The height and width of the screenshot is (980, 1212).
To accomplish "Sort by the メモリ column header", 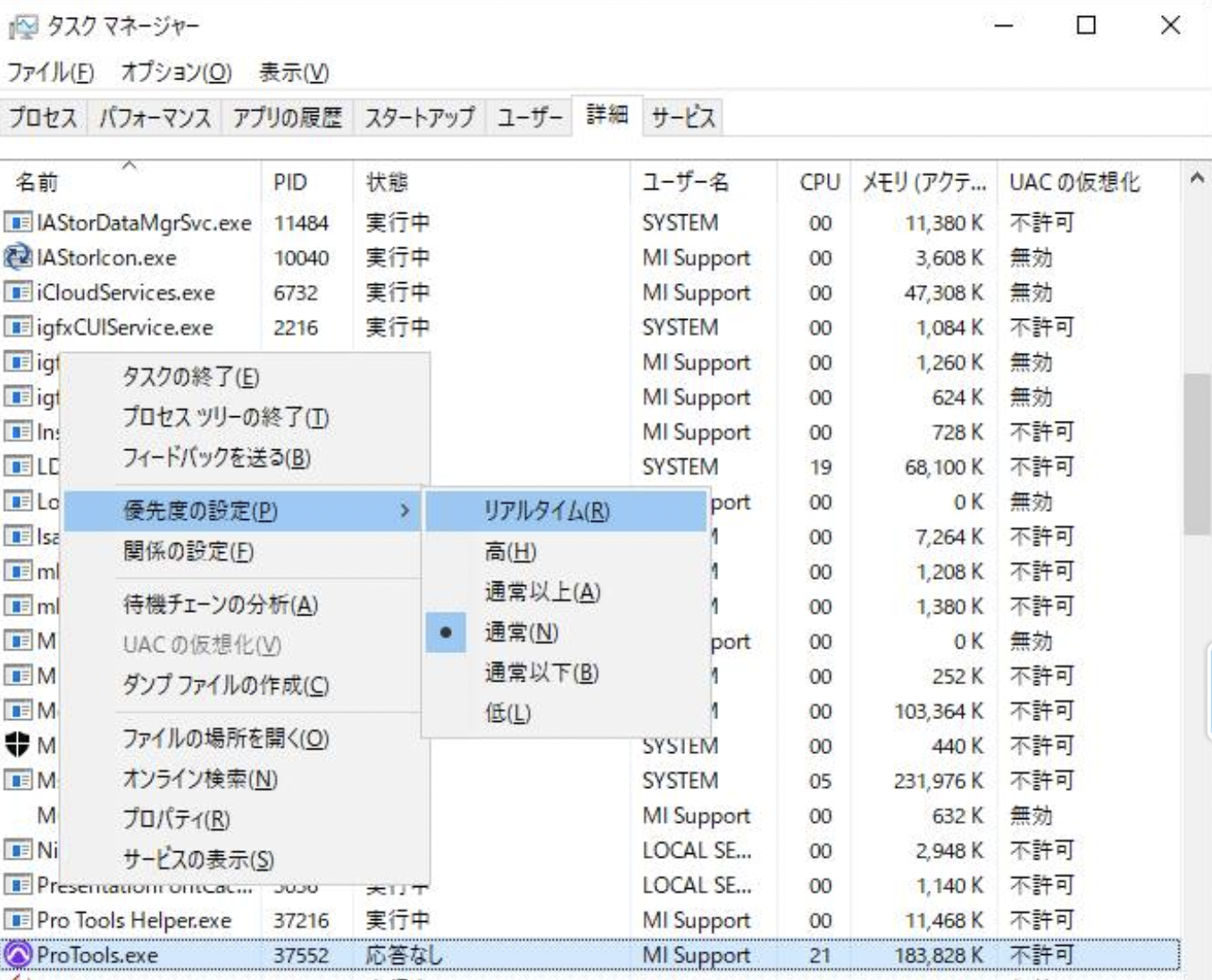I will [924, 182].
